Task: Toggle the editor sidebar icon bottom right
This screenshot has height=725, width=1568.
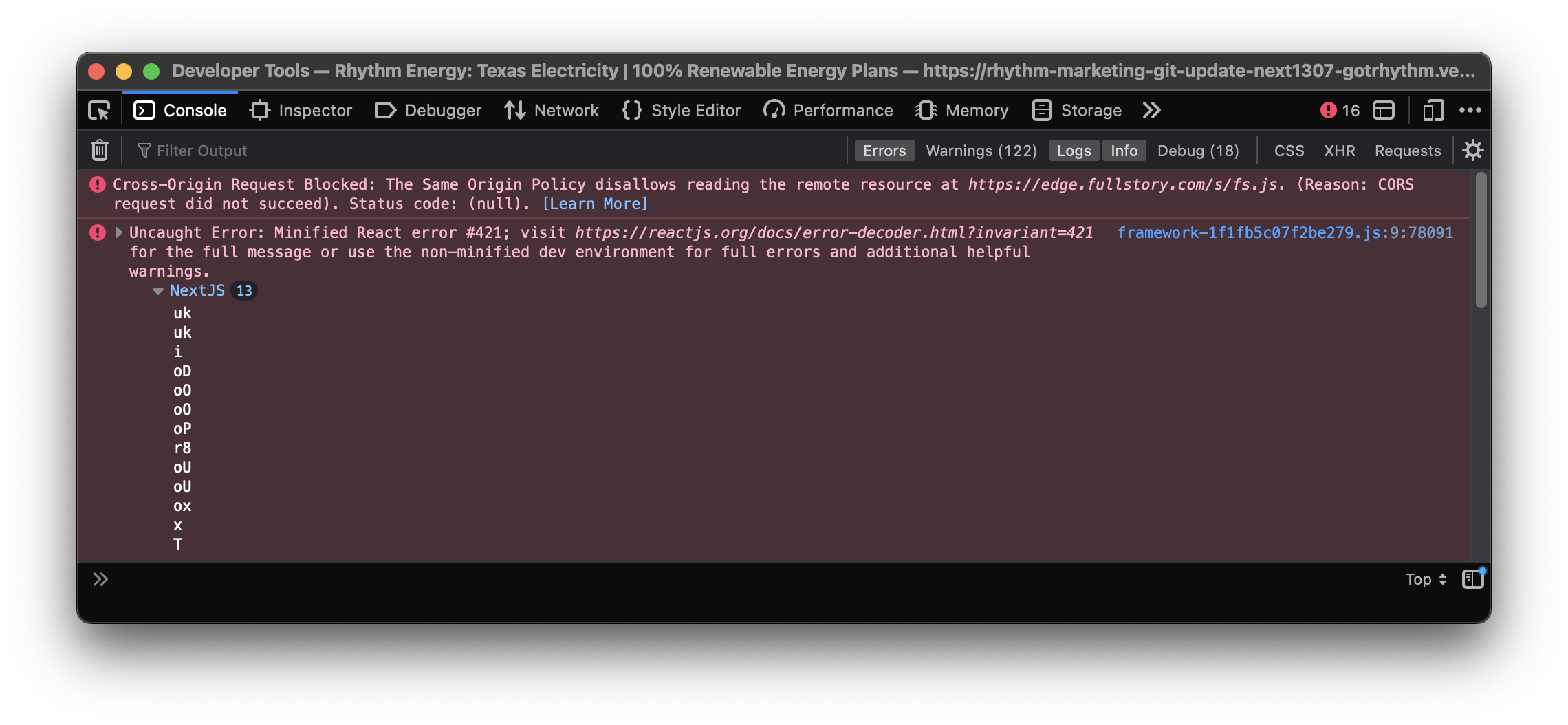Action: (1472, 579)
